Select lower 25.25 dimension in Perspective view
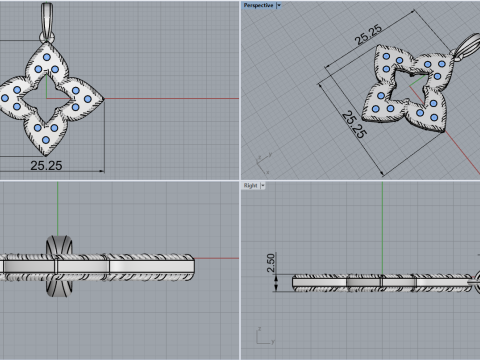This screenshot has width=480, height=360. coord(354,124)
